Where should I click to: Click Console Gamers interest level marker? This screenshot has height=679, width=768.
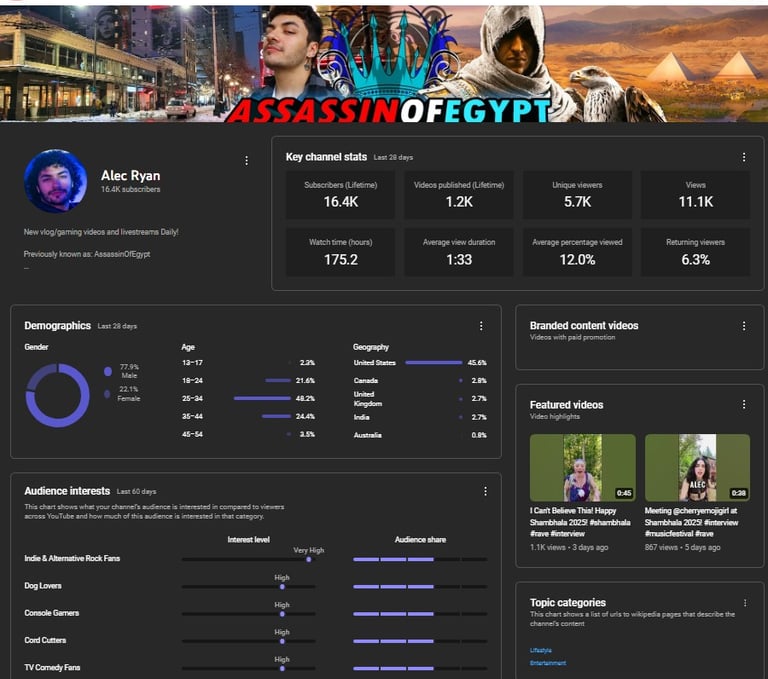click(x=282, y=614)
